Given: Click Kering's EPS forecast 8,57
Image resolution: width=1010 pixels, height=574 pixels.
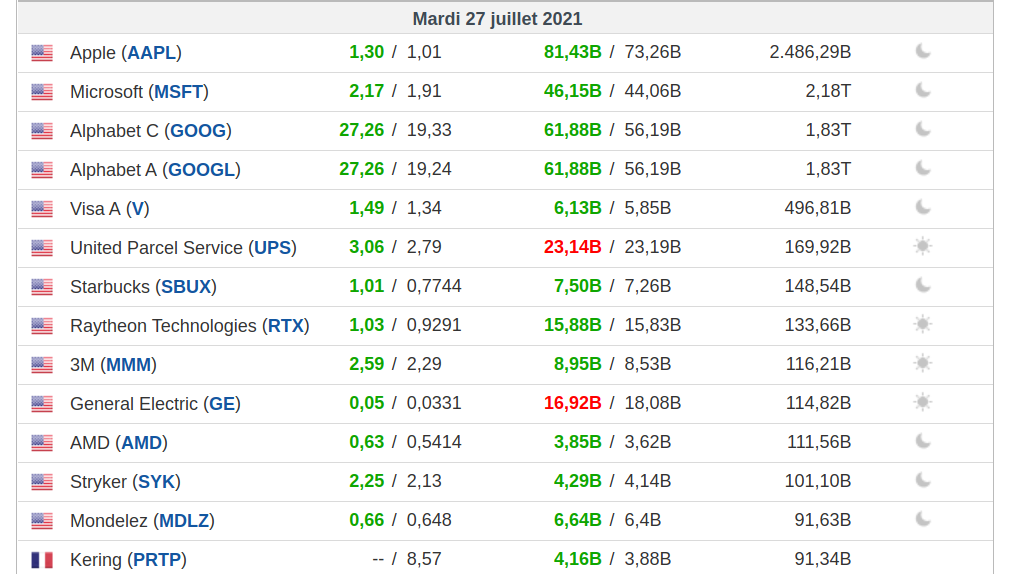Looking at the screenshot, I should pos(424,559).
